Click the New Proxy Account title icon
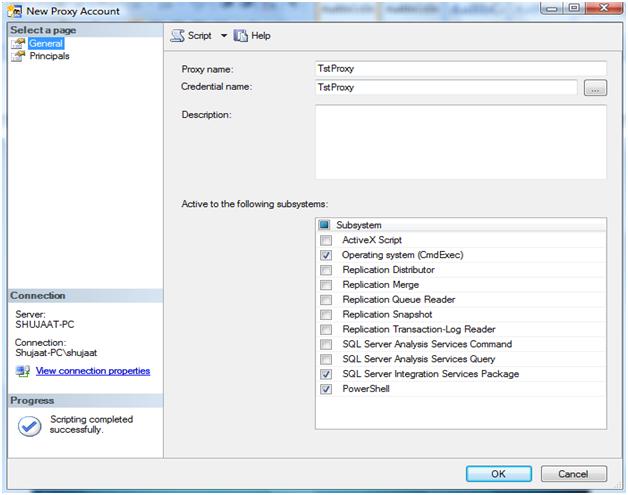The image size is (628, 495). coord(12,11)
